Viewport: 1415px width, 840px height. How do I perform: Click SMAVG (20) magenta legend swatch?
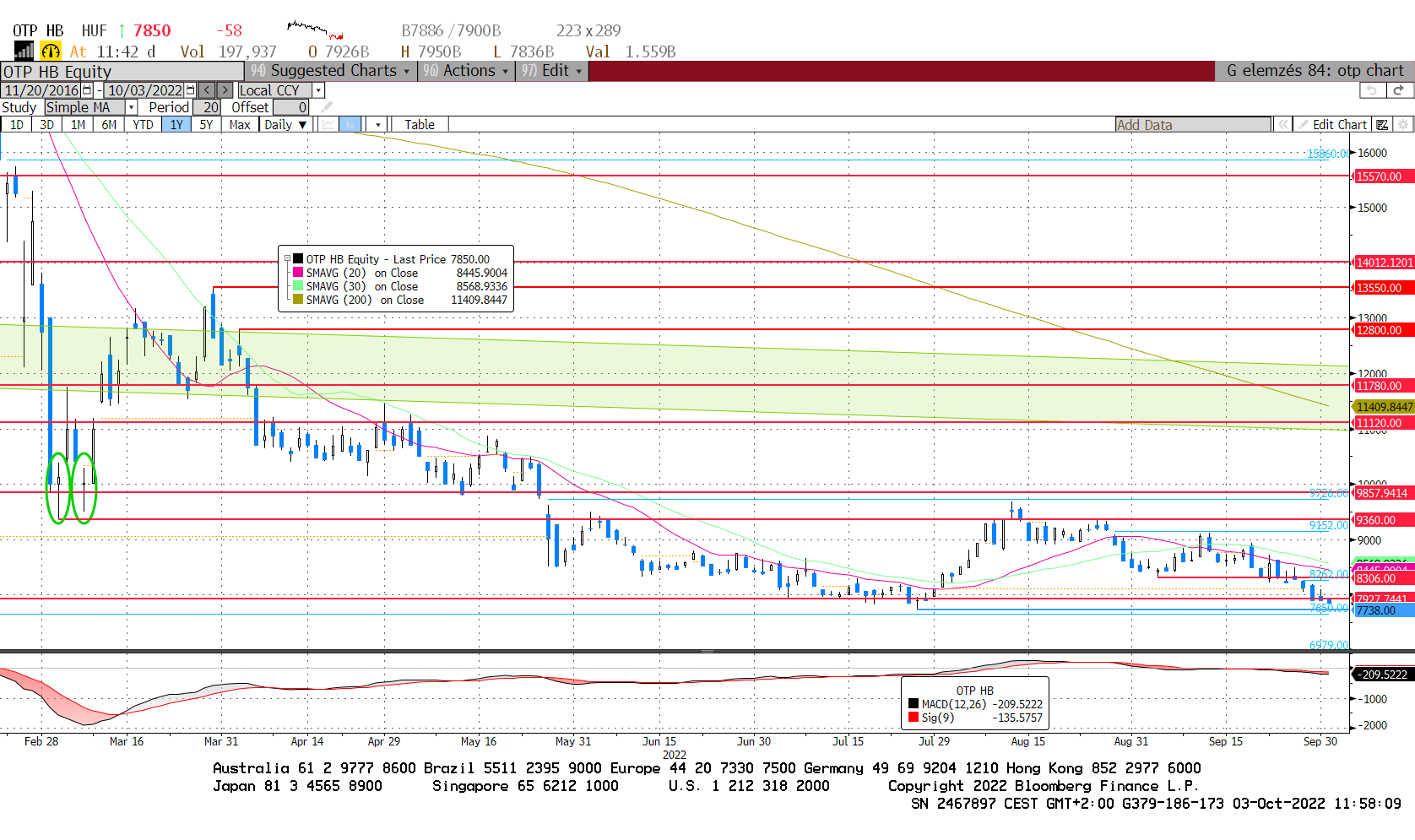298,273
